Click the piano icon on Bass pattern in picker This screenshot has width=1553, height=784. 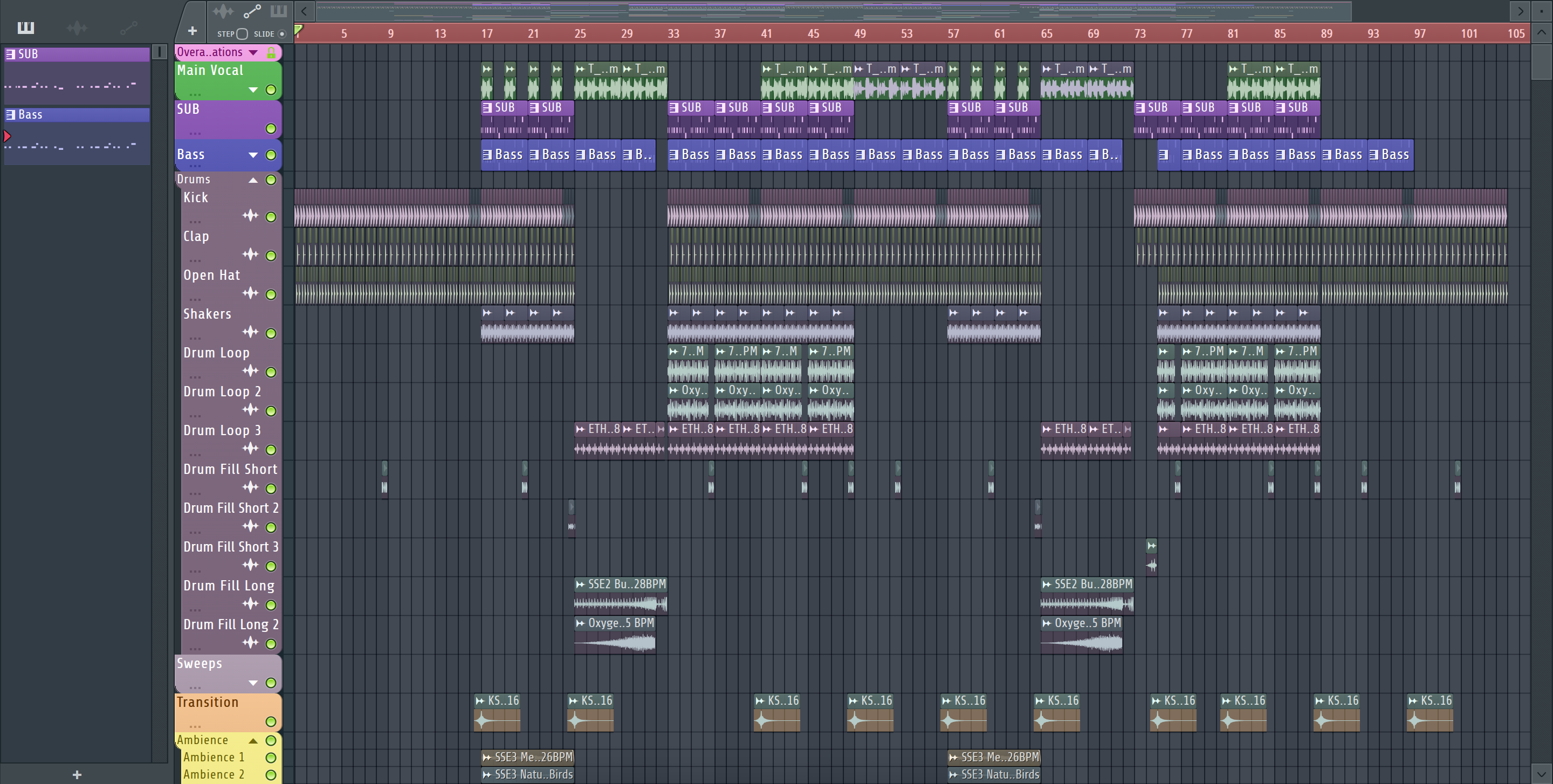[10, 114]
